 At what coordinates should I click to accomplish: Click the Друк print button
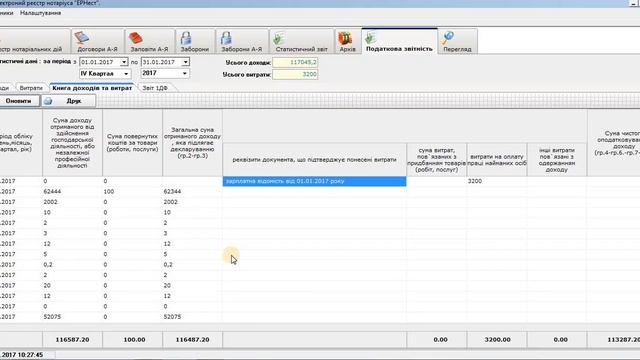click(x=69, y=101)
